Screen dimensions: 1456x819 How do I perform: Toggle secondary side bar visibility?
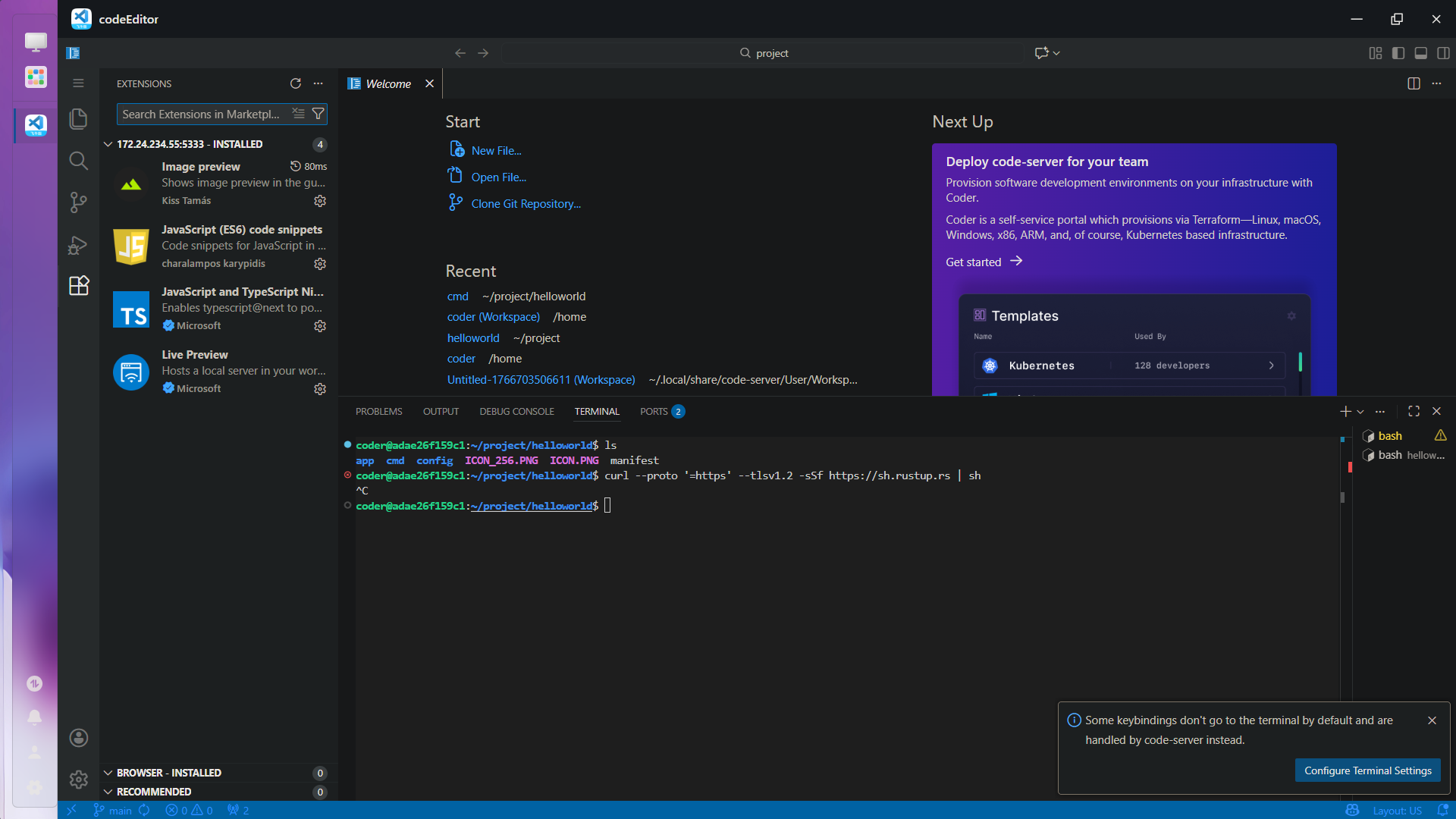[1443, 53]
